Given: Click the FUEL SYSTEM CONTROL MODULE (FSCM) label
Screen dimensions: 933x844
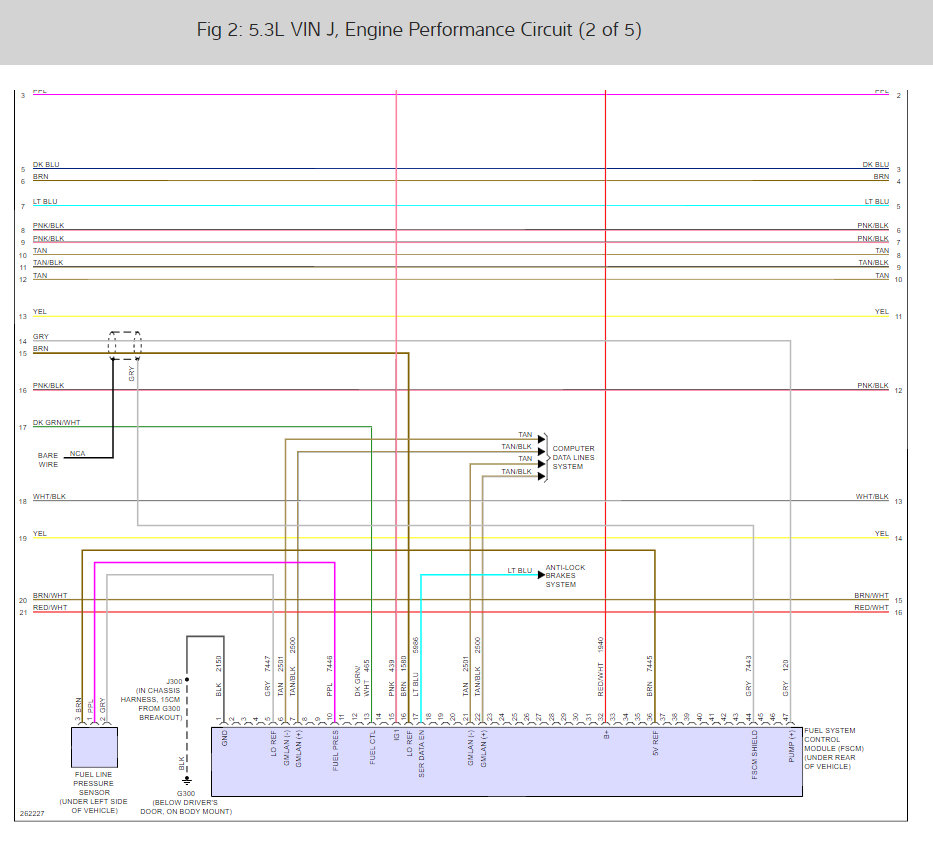Looking at the screenshot, I should 834,749.
